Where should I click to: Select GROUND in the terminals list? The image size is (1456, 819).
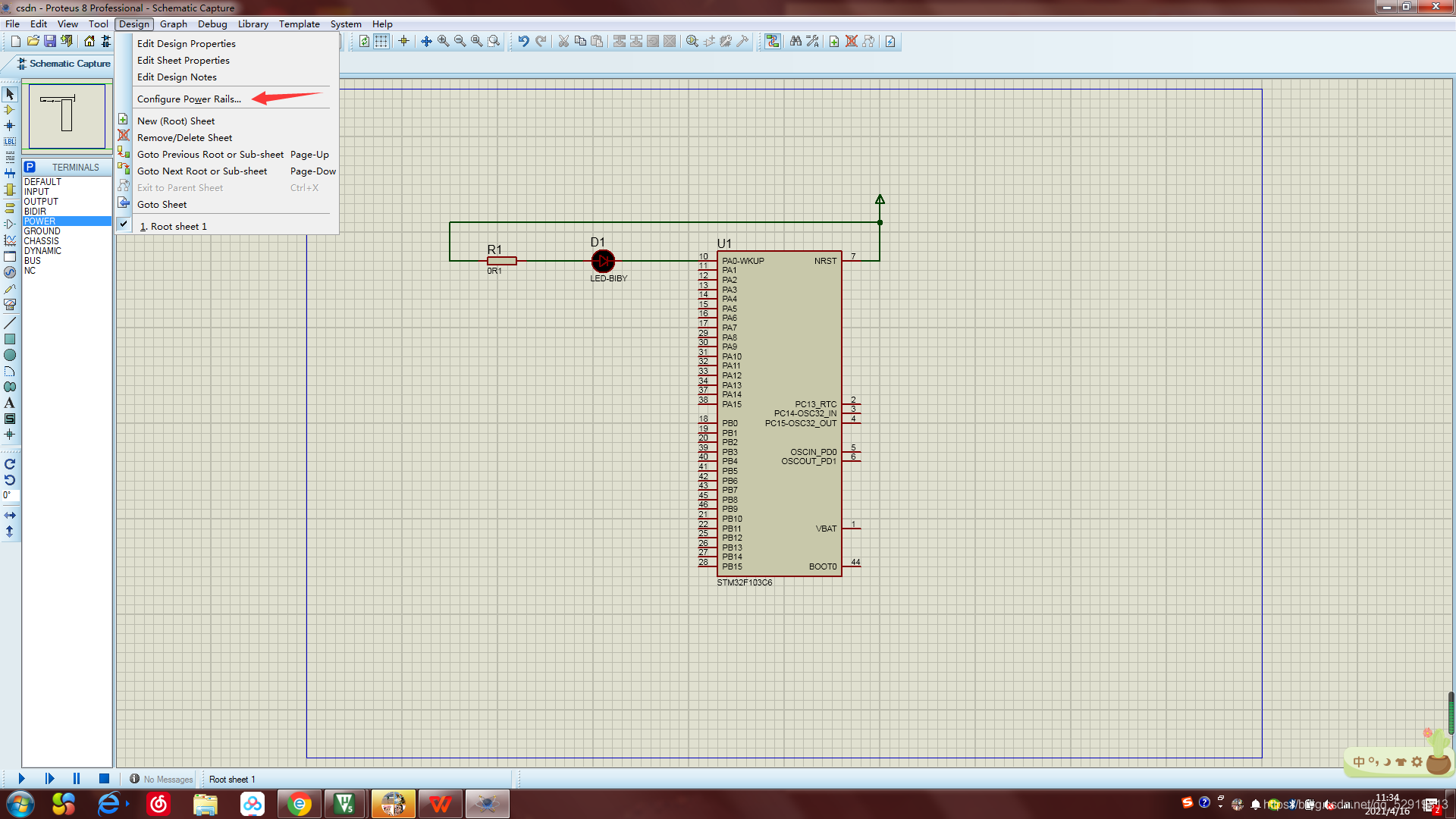[x=42, y=231]
